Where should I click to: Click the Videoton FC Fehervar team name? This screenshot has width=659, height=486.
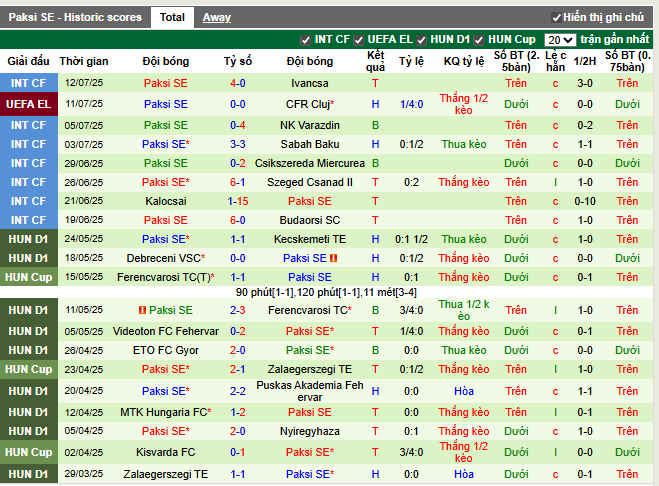coord(166,331)
